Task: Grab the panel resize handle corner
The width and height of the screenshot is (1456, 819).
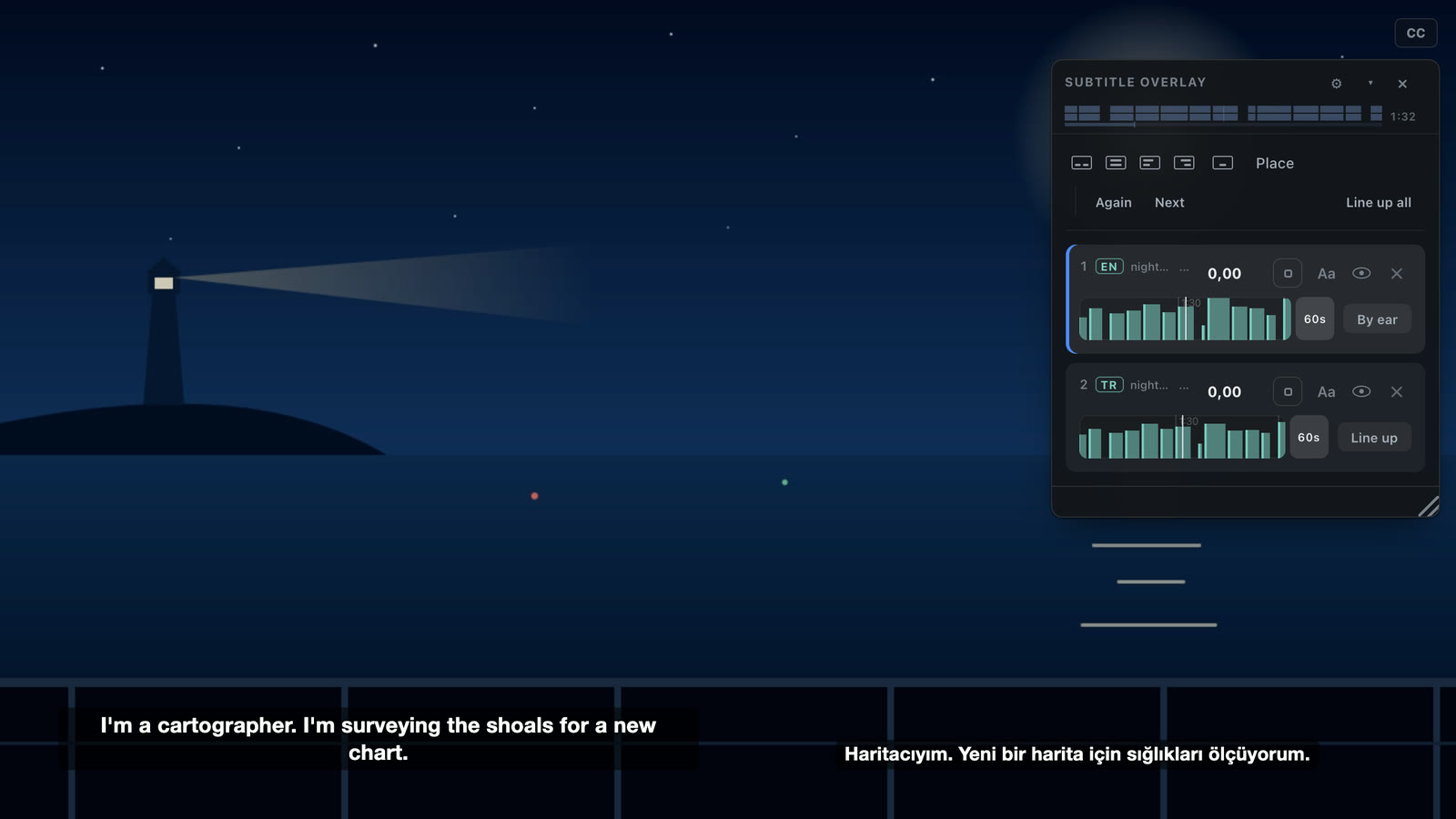Action: tap(1429, 507)
